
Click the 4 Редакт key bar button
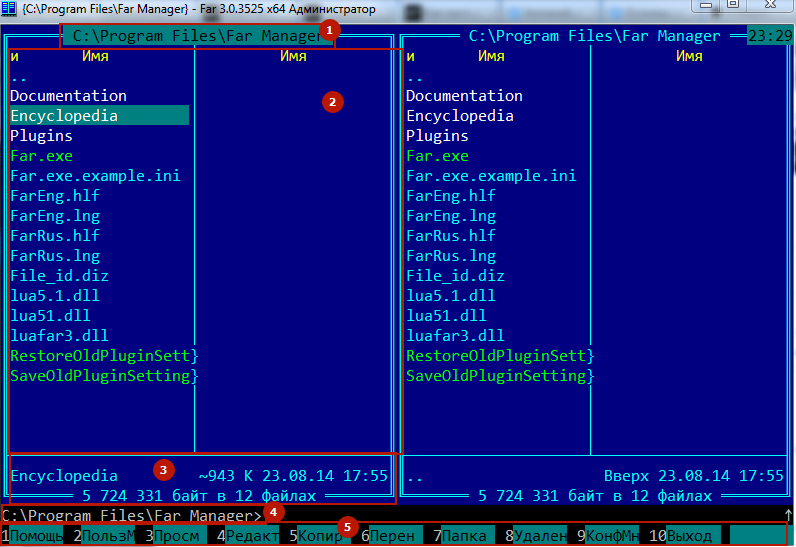(248, 535)
